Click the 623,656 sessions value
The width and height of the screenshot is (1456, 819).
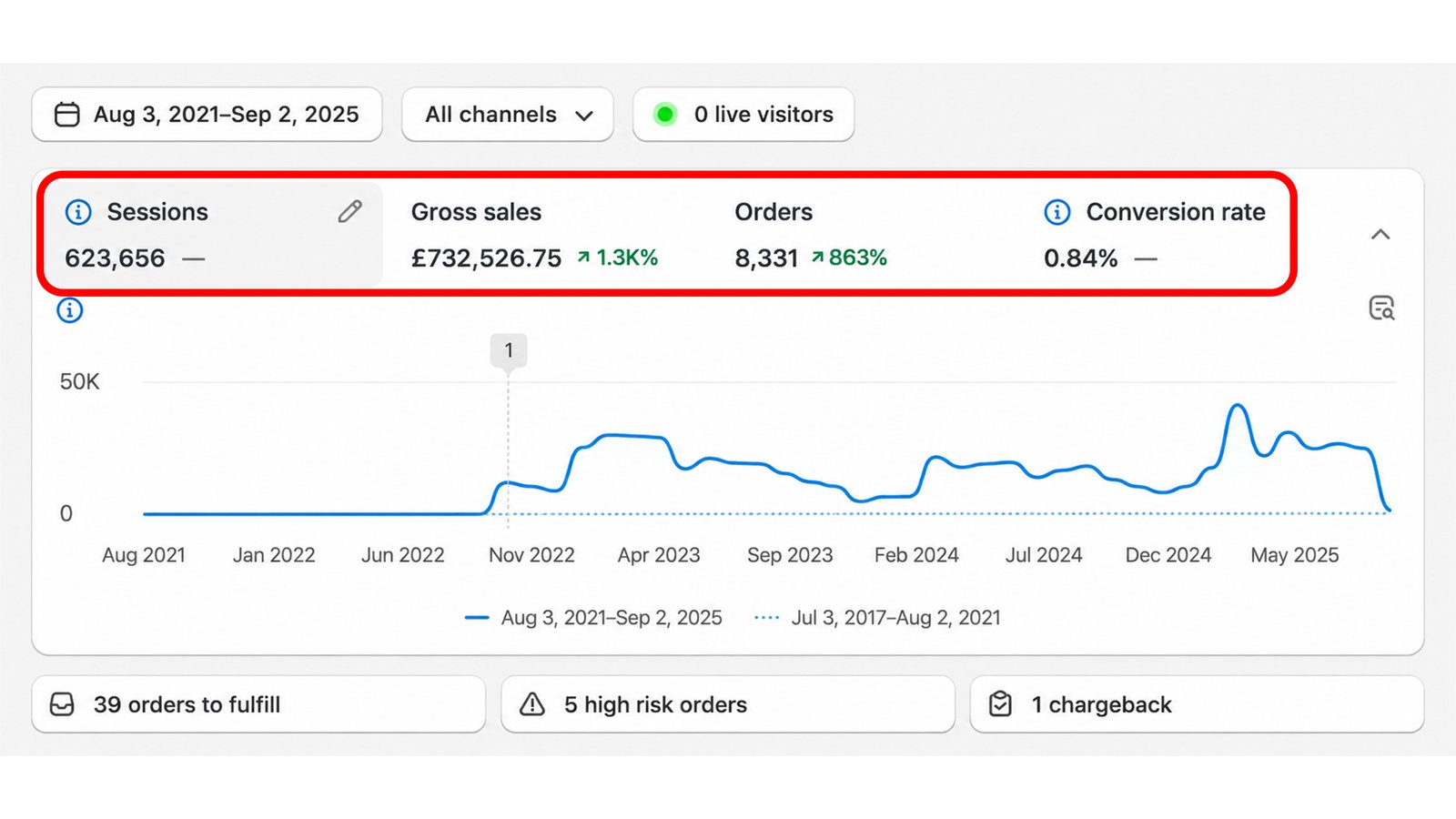click(x=115, y=258)
